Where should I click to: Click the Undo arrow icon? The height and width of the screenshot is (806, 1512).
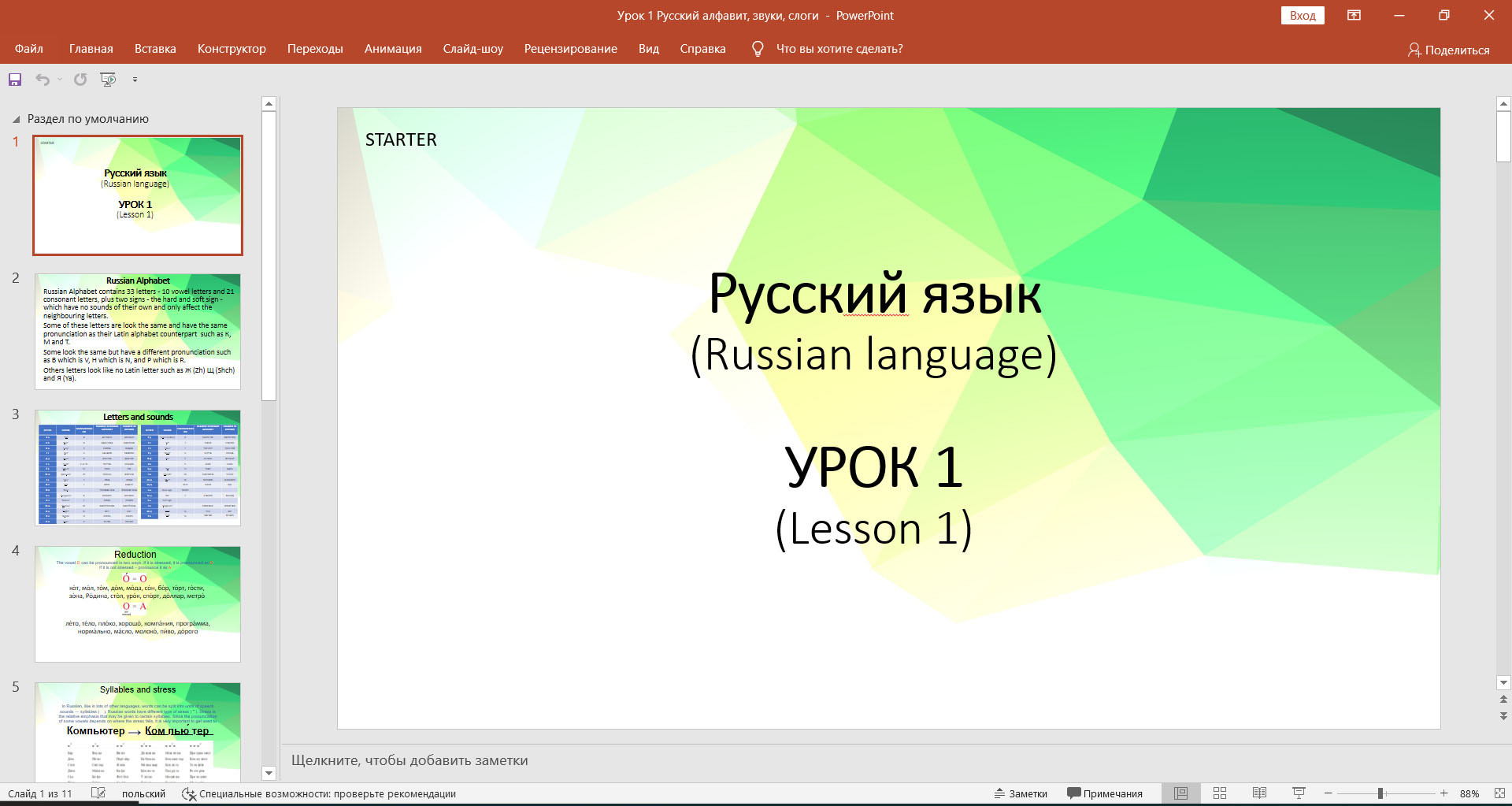[x=43, y=80]
